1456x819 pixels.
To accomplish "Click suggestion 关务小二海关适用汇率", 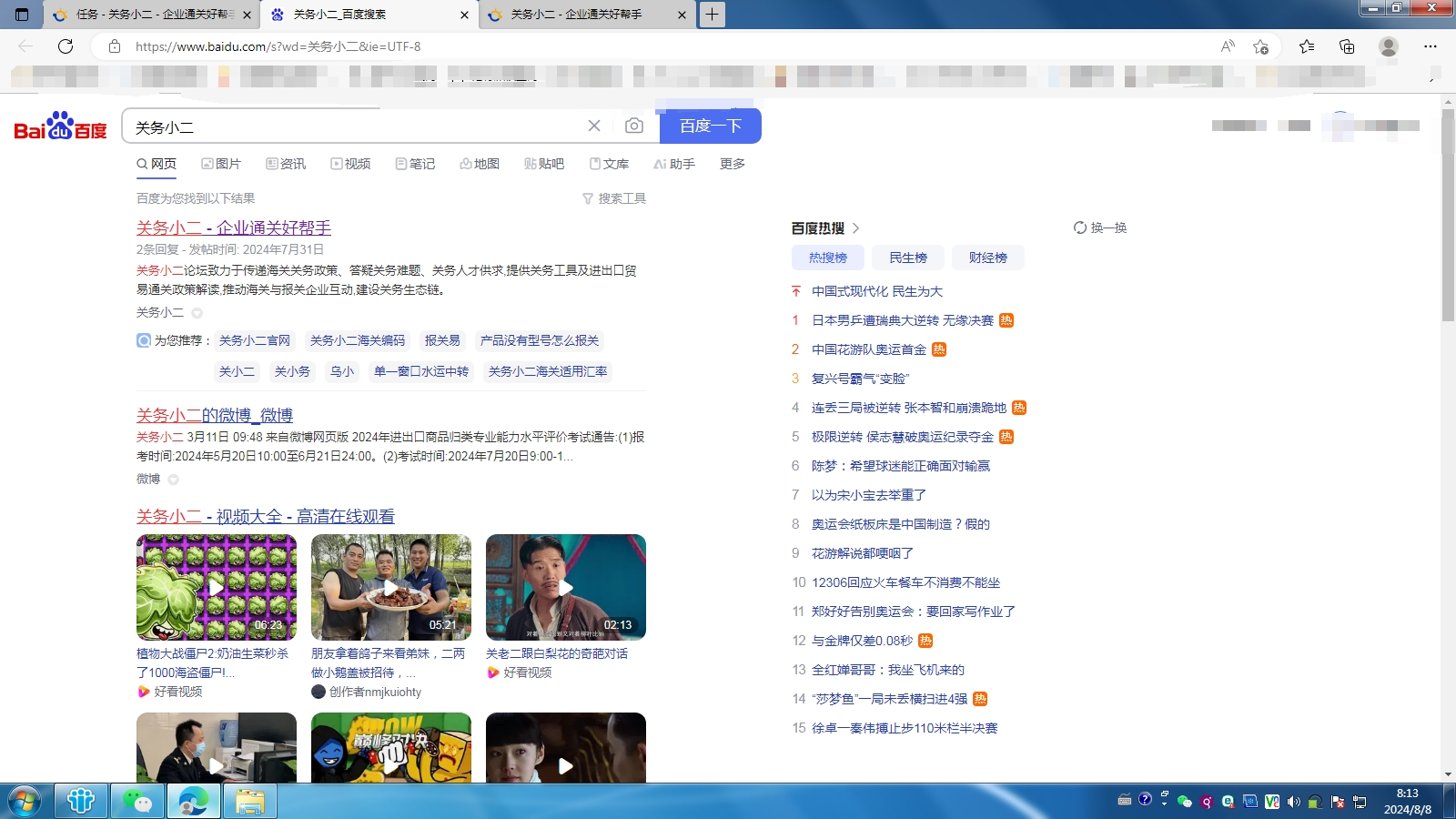I will [548, 371].
